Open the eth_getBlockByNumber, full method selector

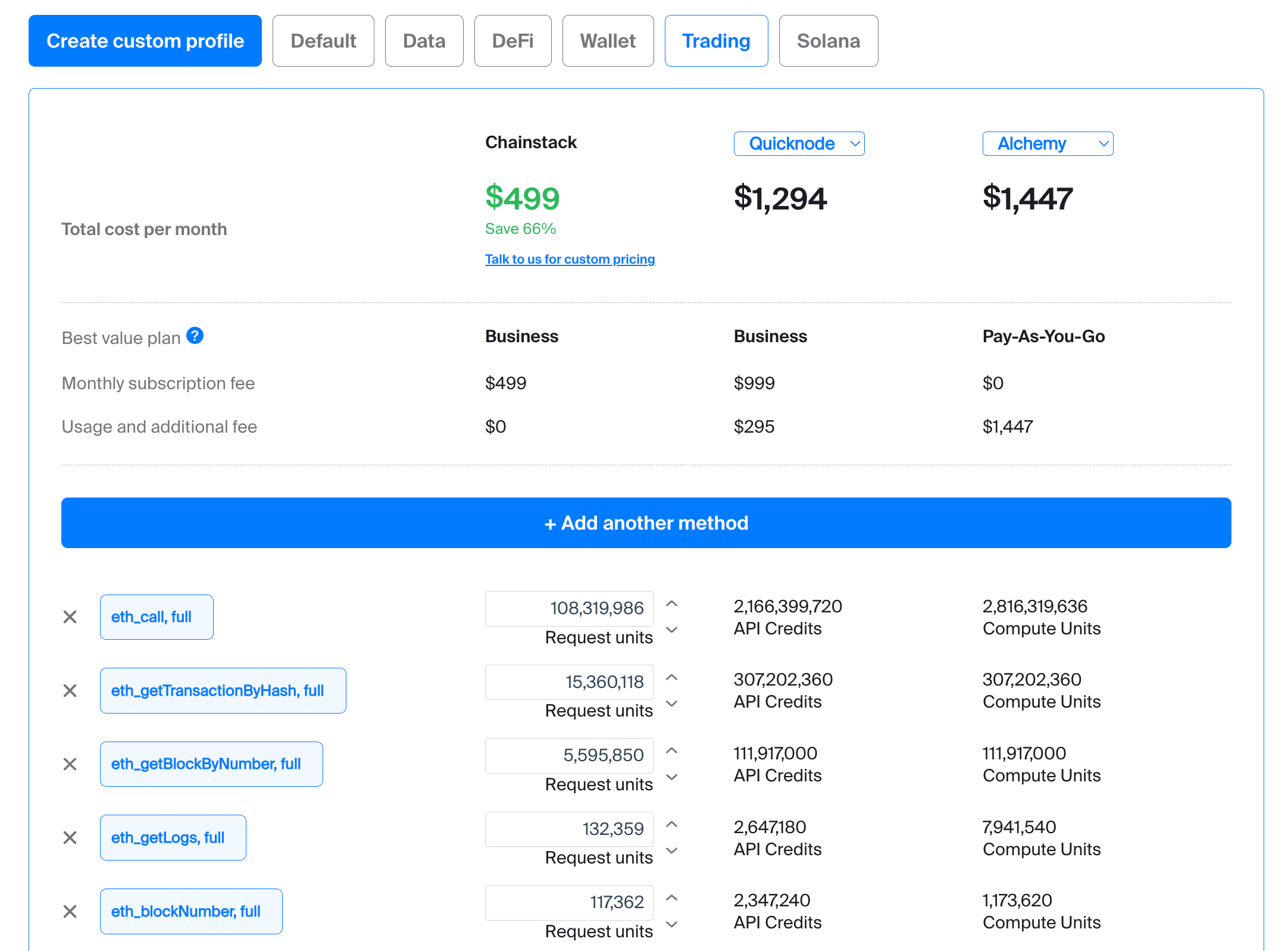click(211, 764)
